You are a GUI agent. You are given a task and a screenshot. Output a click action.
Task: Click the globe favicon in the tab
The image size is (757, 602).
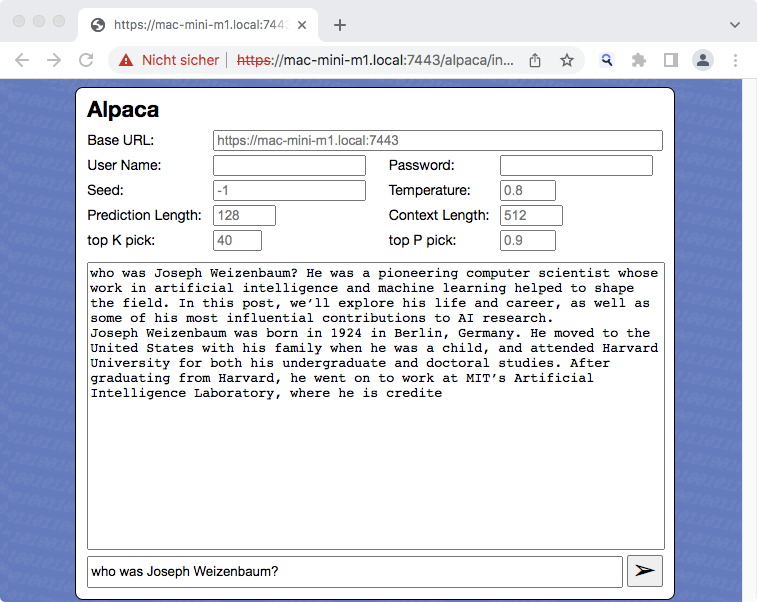[x=98, y=25]
